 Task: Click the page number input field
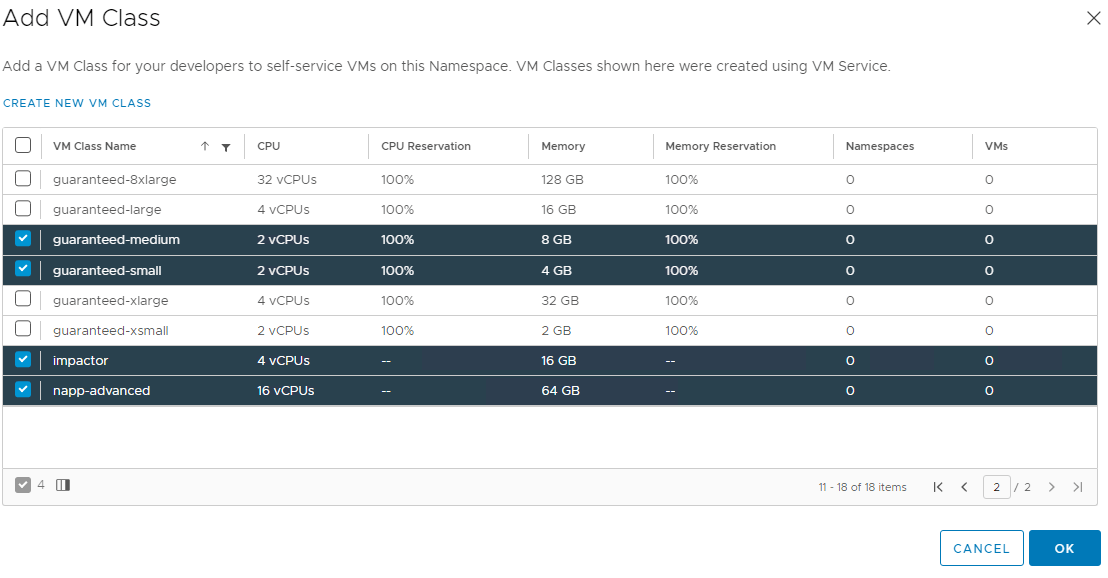(996, 487)
